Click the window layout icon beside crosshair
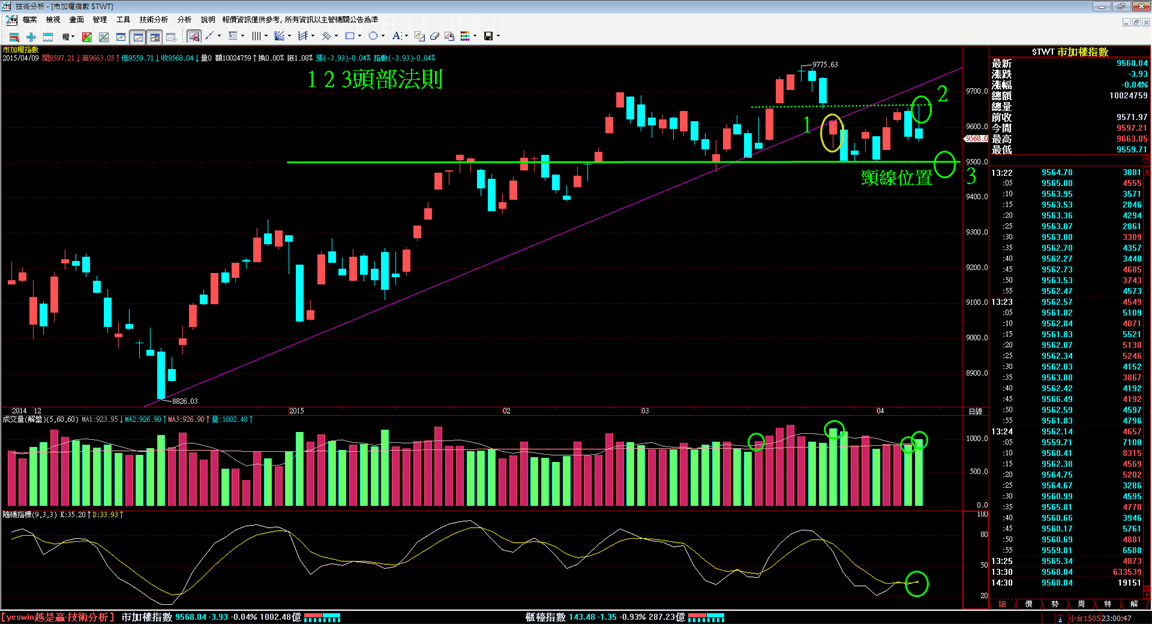Viewport: 1152px width, 624px height. (x=48, y=36)
